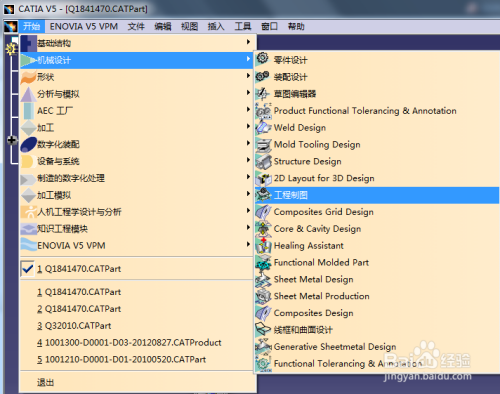500x394 pixels.
Task: Select Healing Assistant workbench text
Action: 309,246
